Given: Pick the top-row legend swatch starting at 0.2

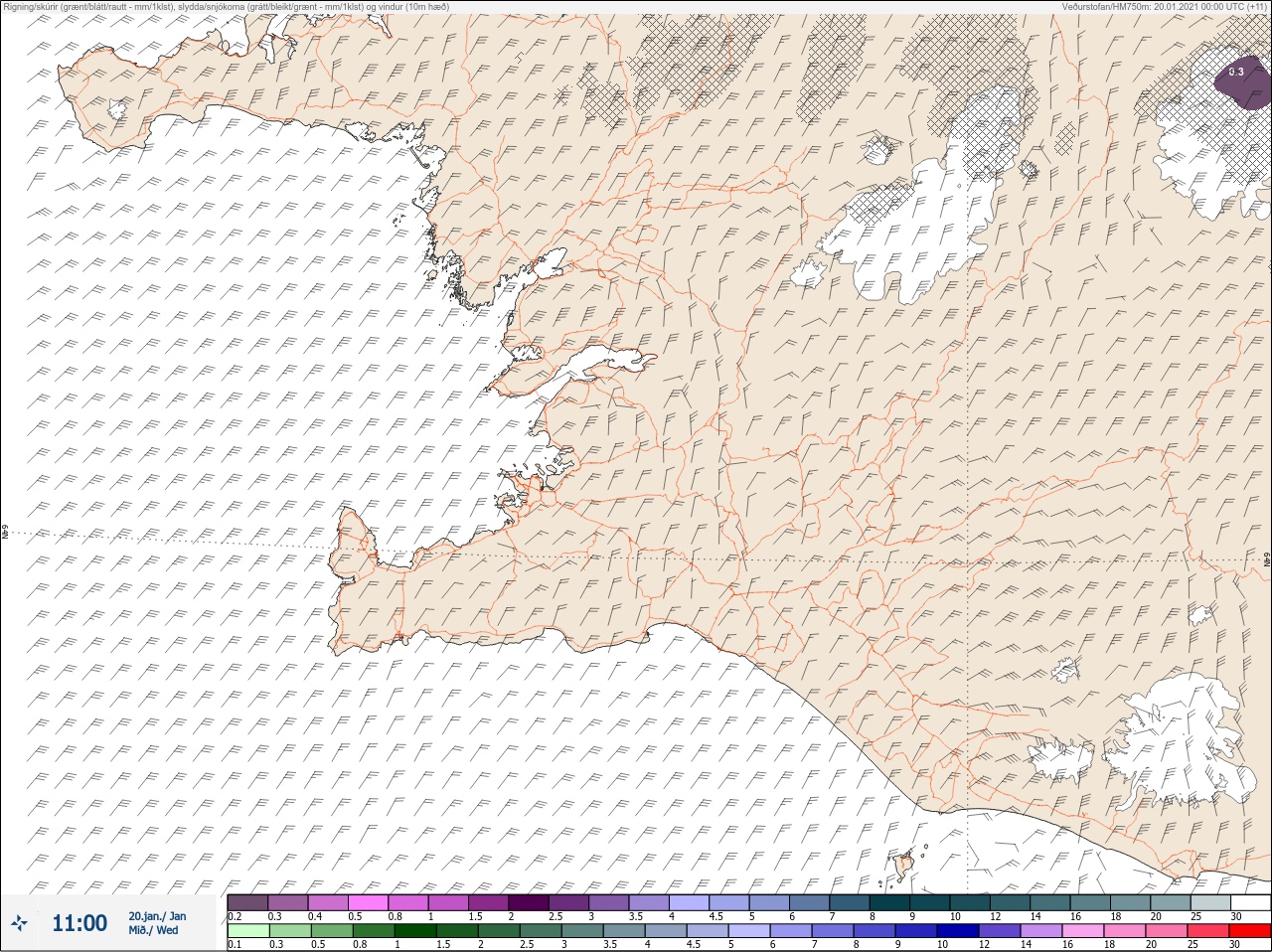Looking at the screenshot, I should coord(247,902).
